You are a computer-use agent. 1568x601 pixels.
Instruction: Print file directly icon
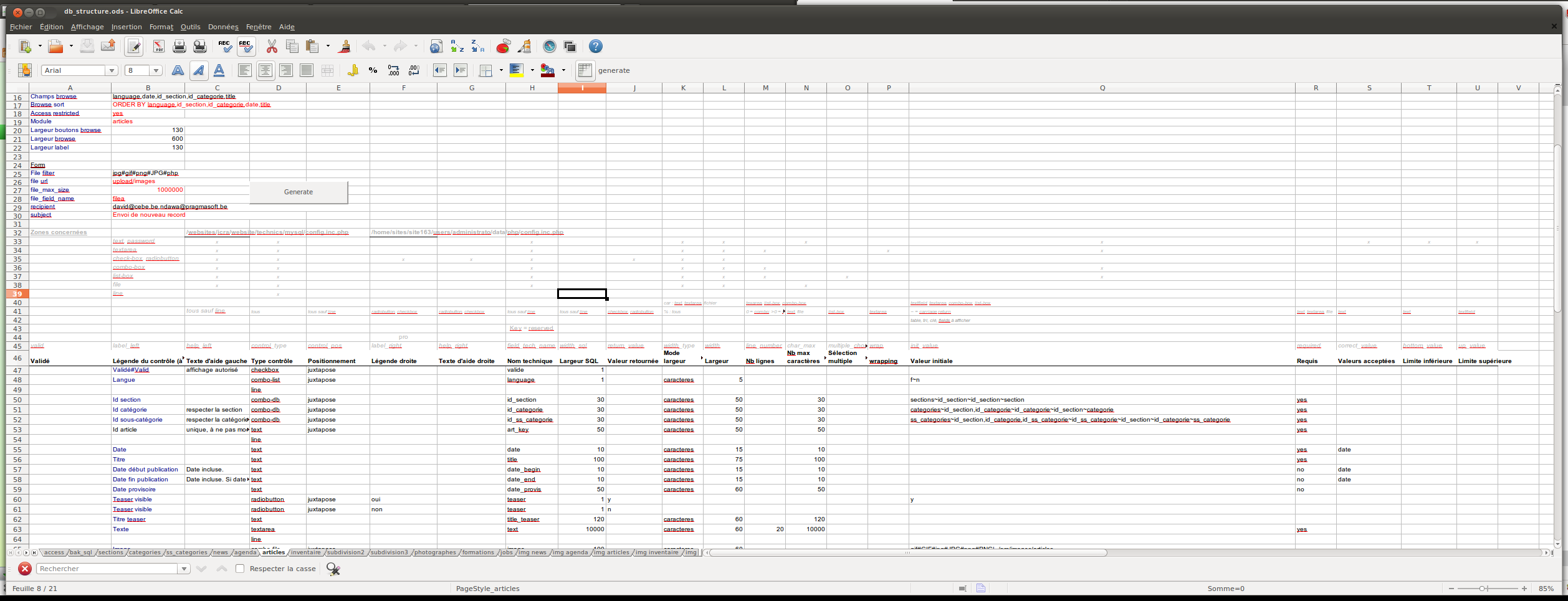tap(179, 46)
